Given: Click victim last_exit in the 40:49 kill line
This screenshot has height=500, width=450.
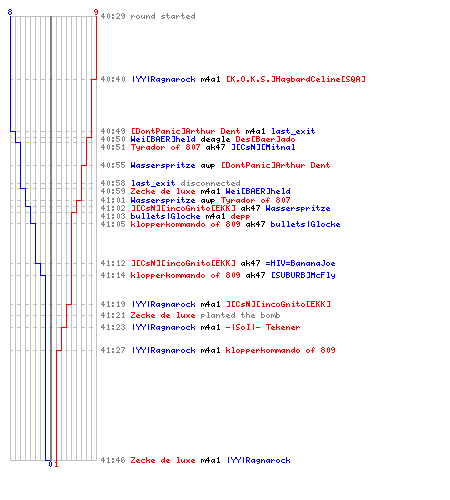Looking at the screenshot, I should 293,131.
